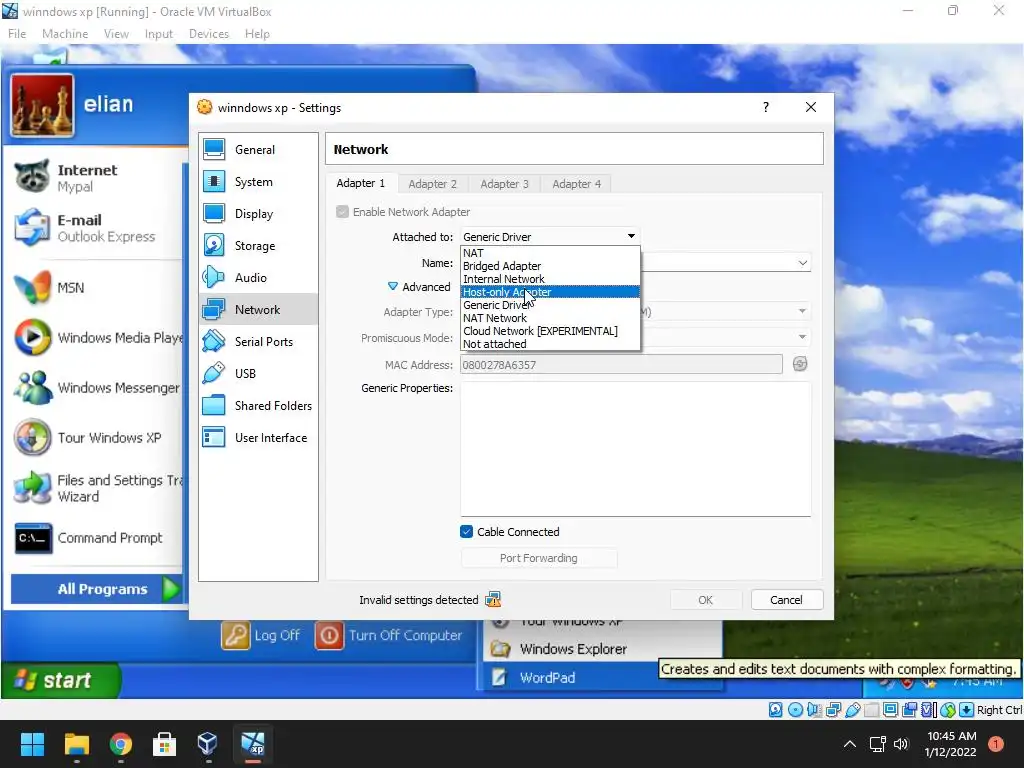Open the System settings category
The height and width of the screenshot is (768, 1024).
pyautogui.click(x=258, y=182)
